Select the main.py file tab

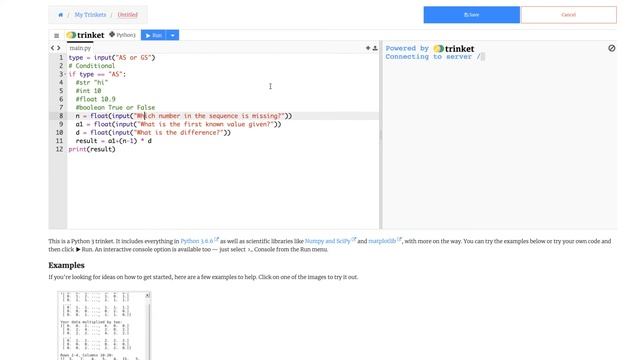(x=80, y=48)
